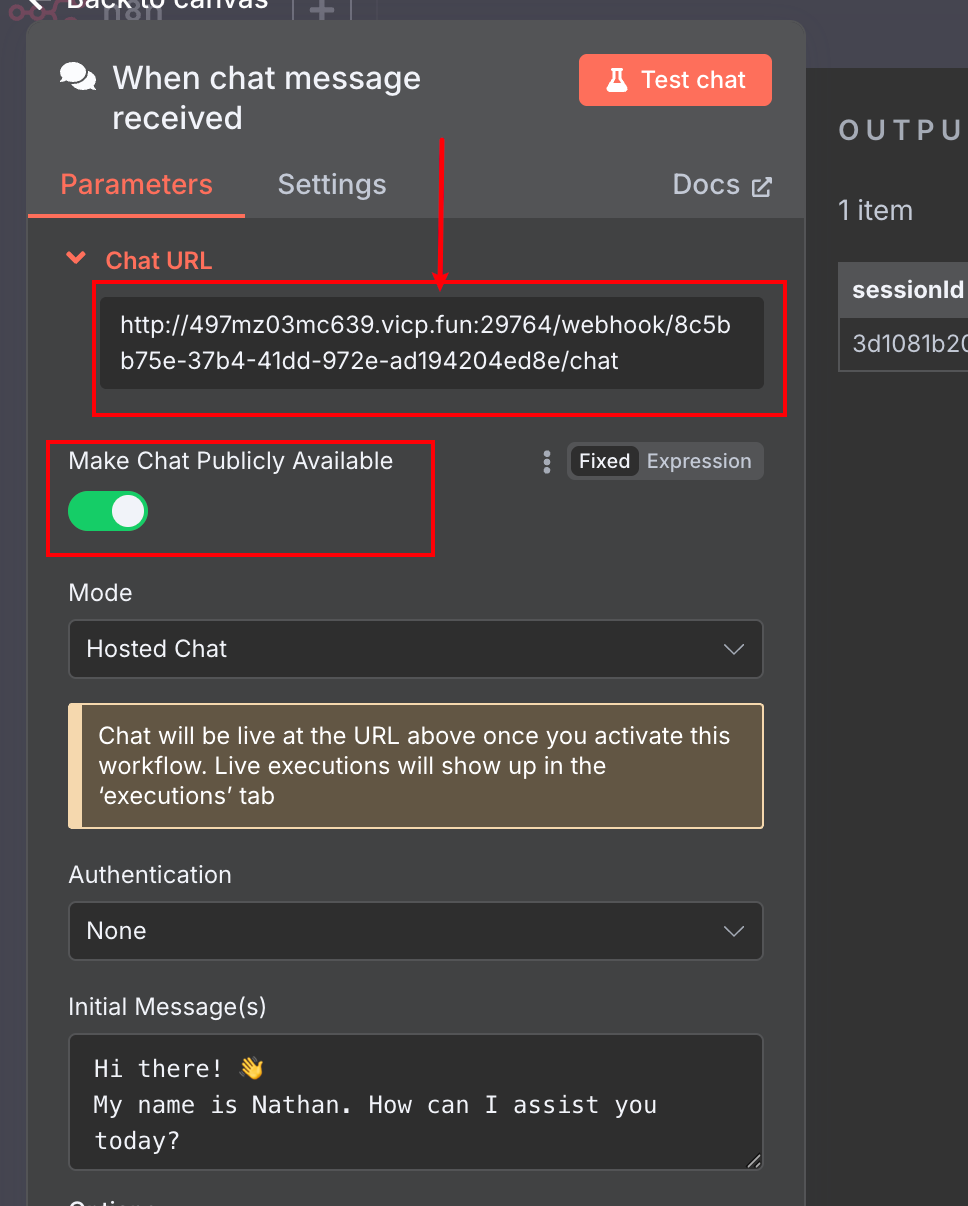
Task: Select the Parameters tab
Action: [x=136, y=185]
